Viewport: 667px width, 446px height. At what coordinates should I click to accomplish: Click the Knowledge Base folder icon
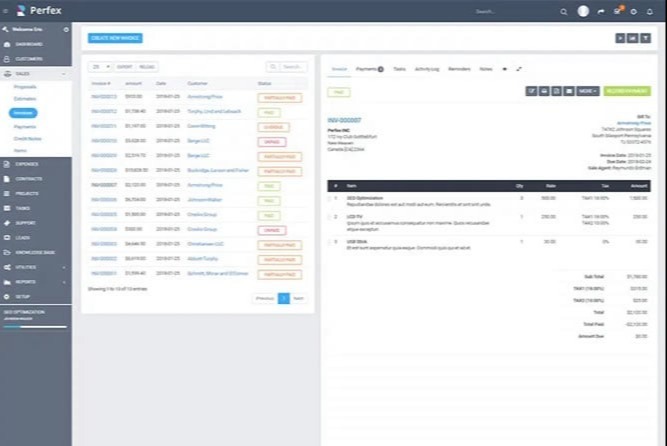click(x=7, y=252)
